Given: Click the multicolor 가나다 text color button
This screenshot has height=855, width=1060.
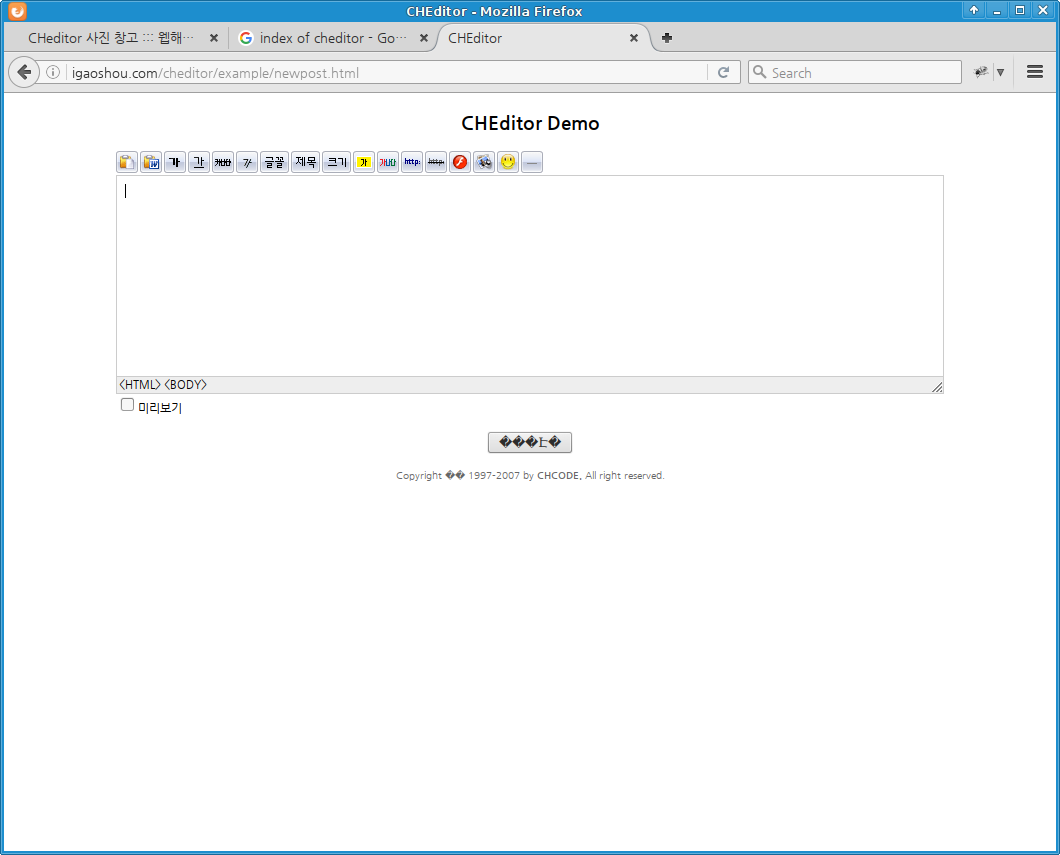Looking at the screenshot, I should pyautogui.click(x=388, y=162).
